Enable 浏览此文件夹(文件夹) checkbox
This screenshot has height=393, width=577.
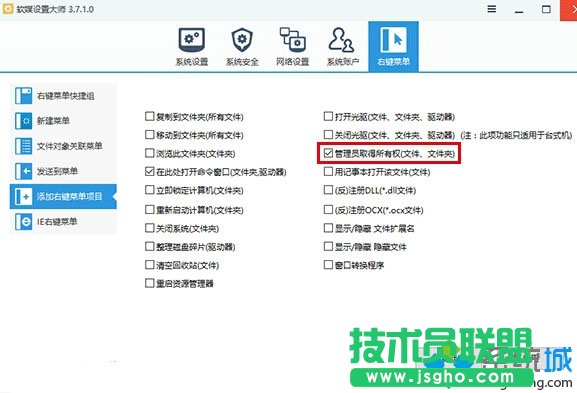tap(149, 153)
